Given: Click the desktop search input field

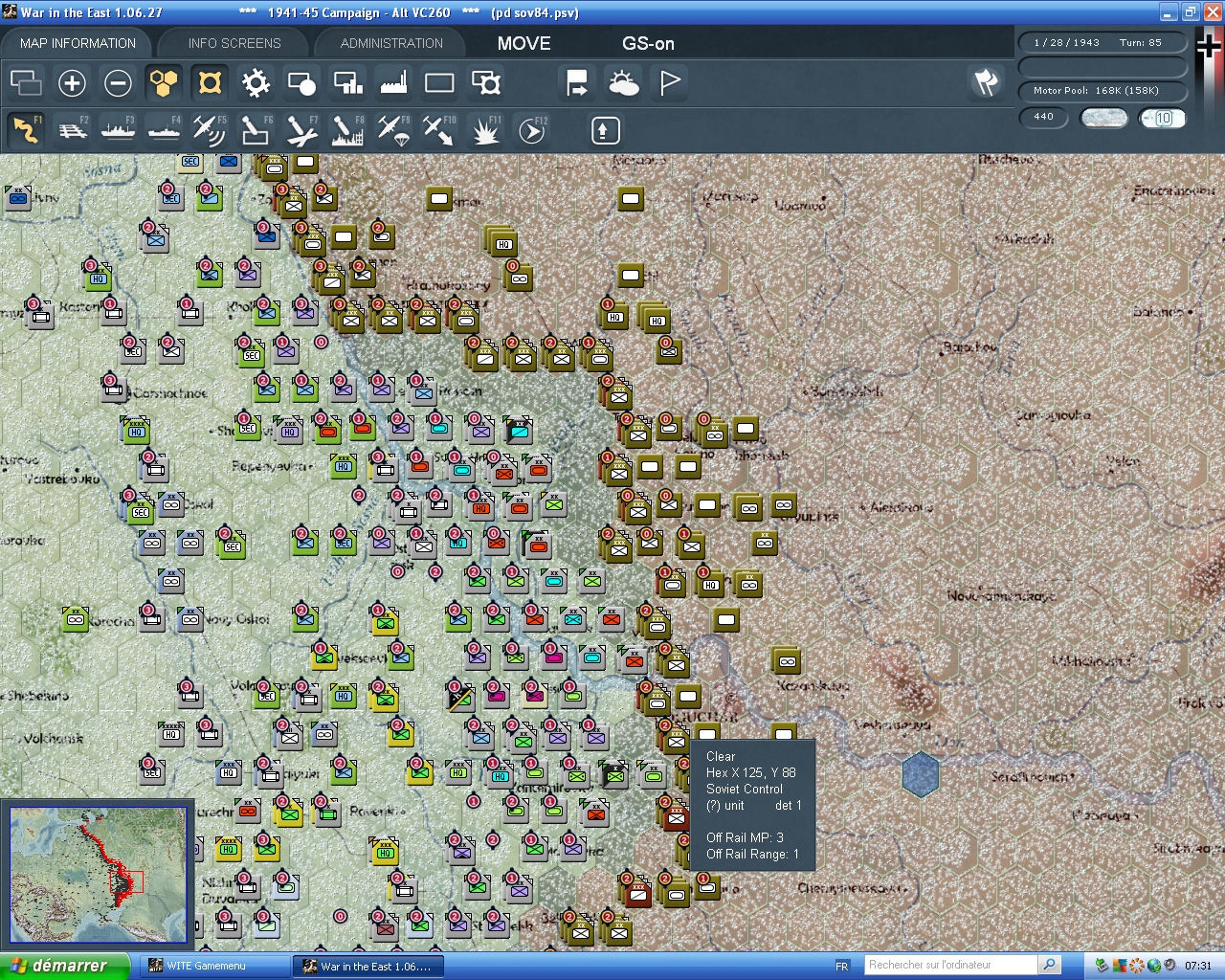Looking at the screenshot, I should [x=950, y=965].
